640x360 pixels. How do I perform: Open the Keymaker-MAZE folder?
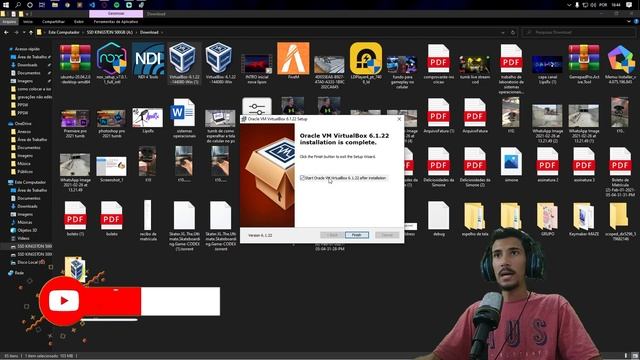[x=584, y=216]
